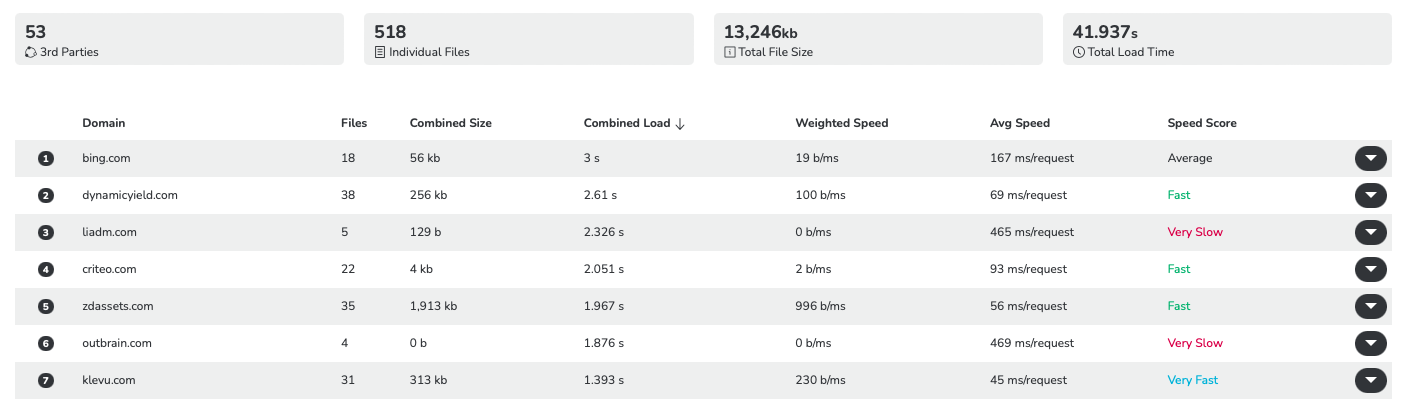Sort by Avg Speed column
The image size is (1402, 399).
point(1020,123)
